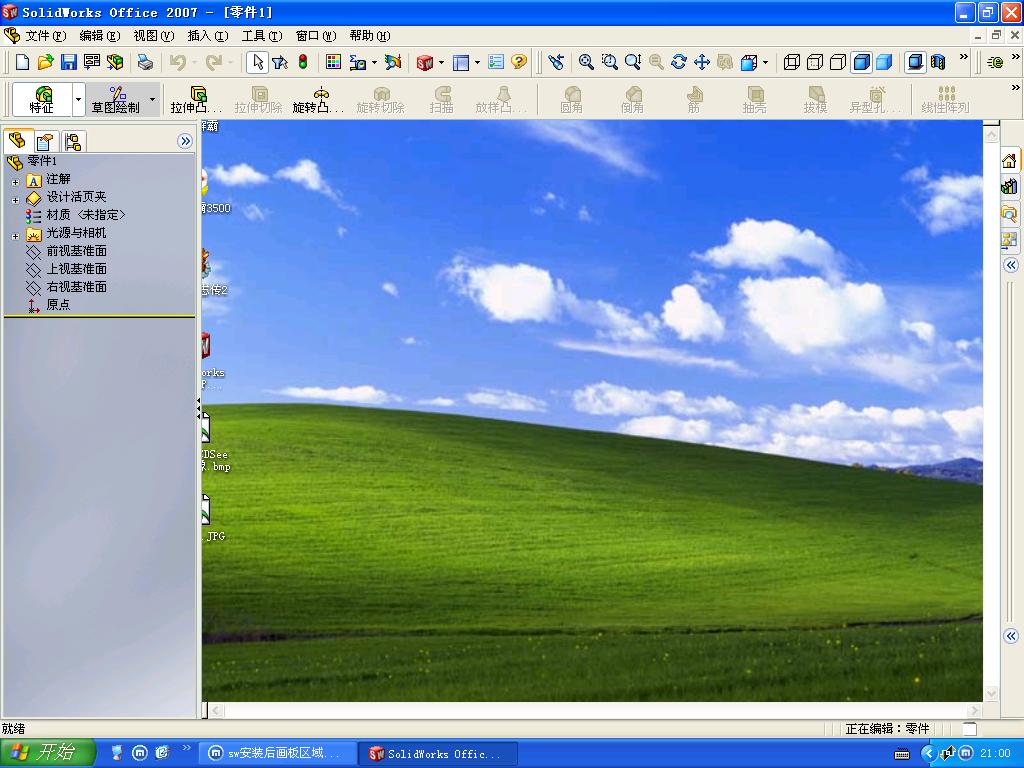Open the Home icon in task pane
The height and width of the screenshot is (768, 1024).
[x=1009, y=160]
